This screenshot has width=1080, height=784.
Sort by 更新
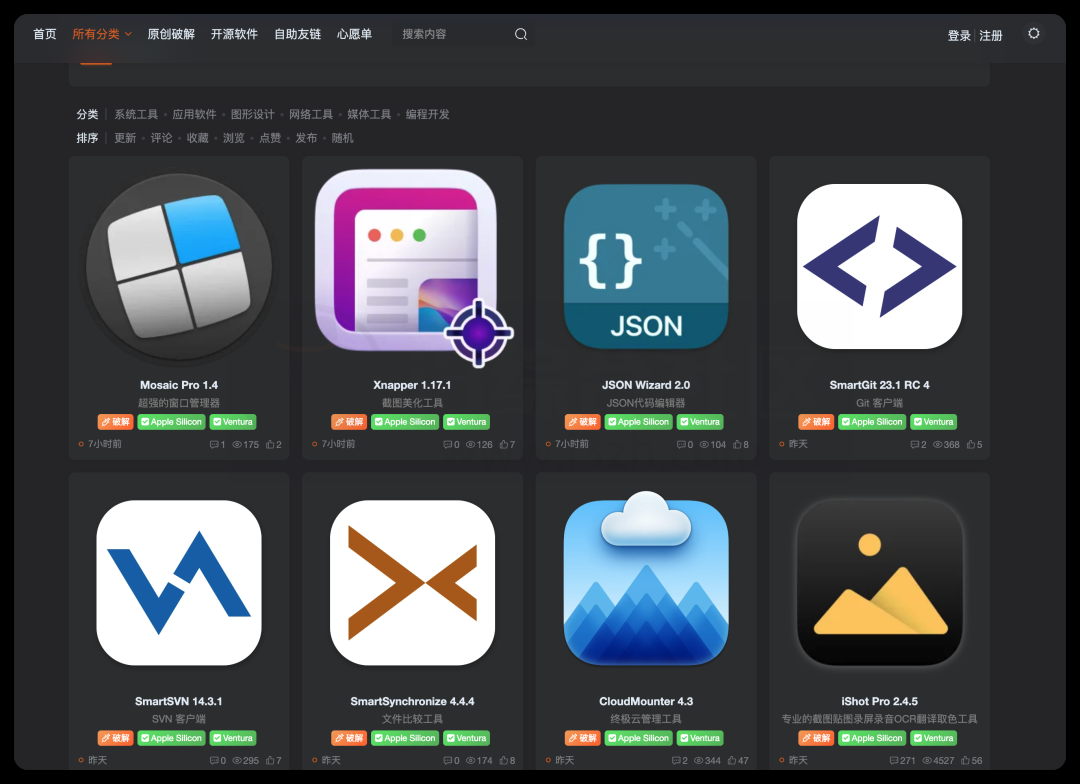click(125, 138)
